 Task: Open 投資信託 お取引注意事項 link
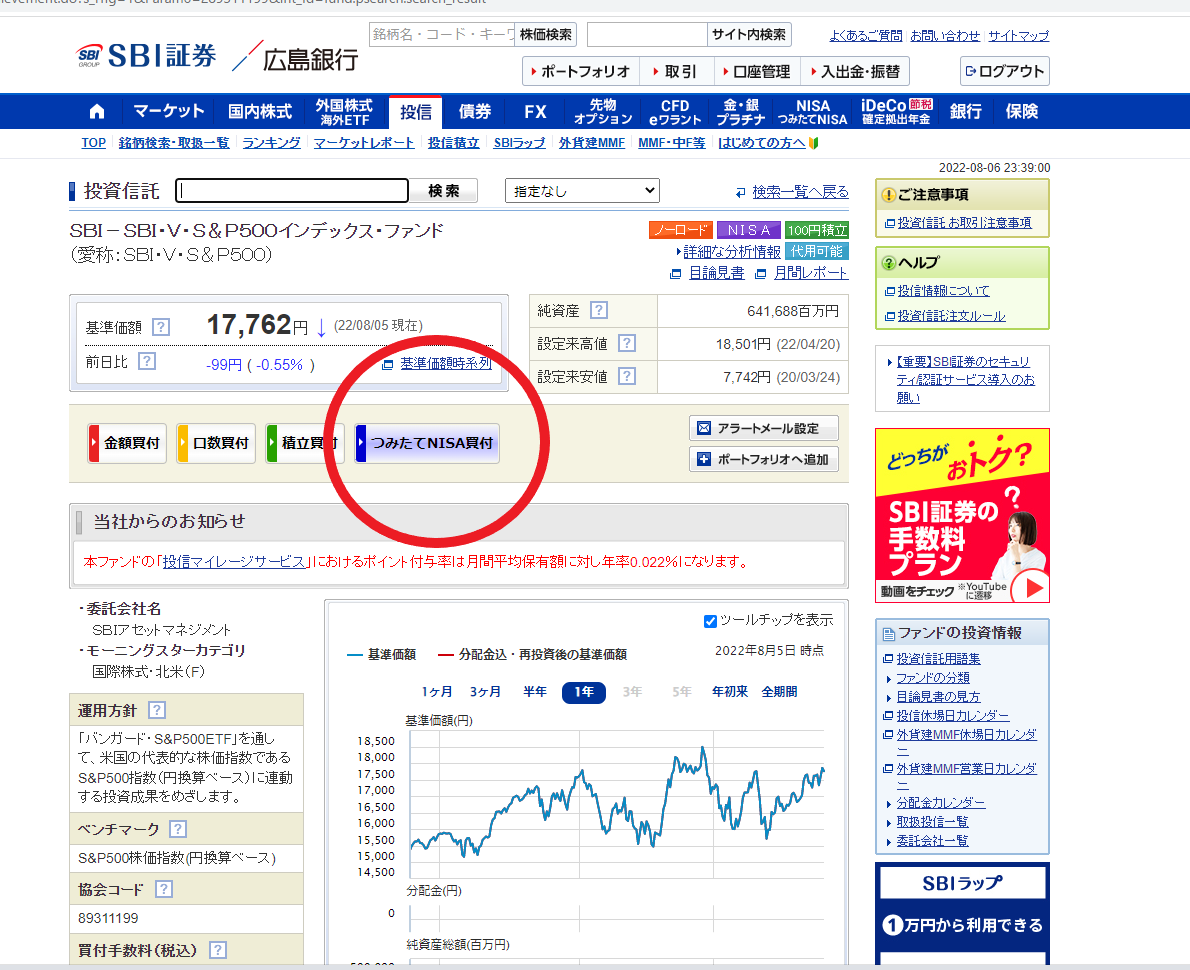tap(964, 222)
